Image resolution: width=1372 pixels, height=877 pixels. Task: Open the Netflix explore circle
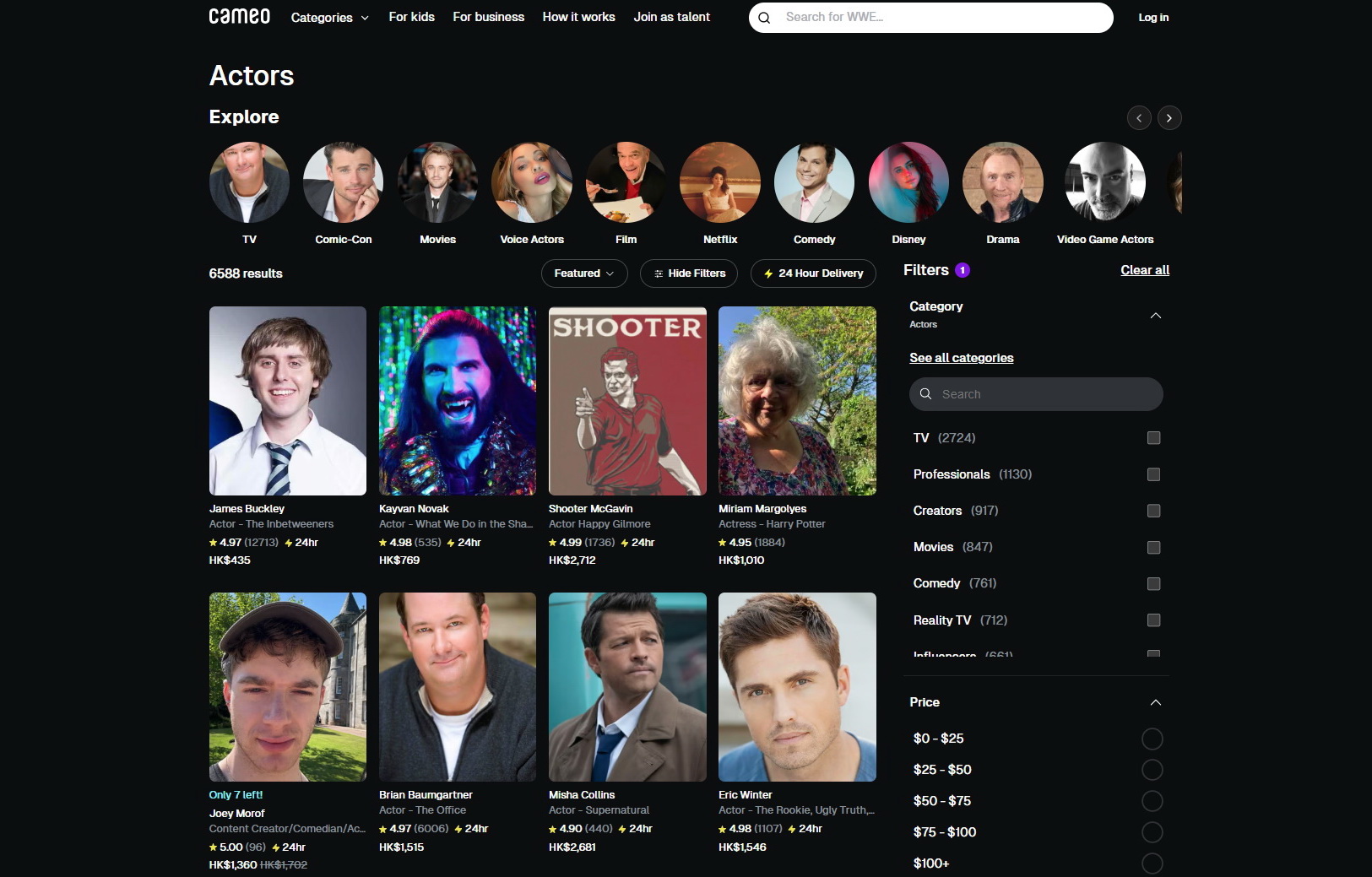point(719,182)
